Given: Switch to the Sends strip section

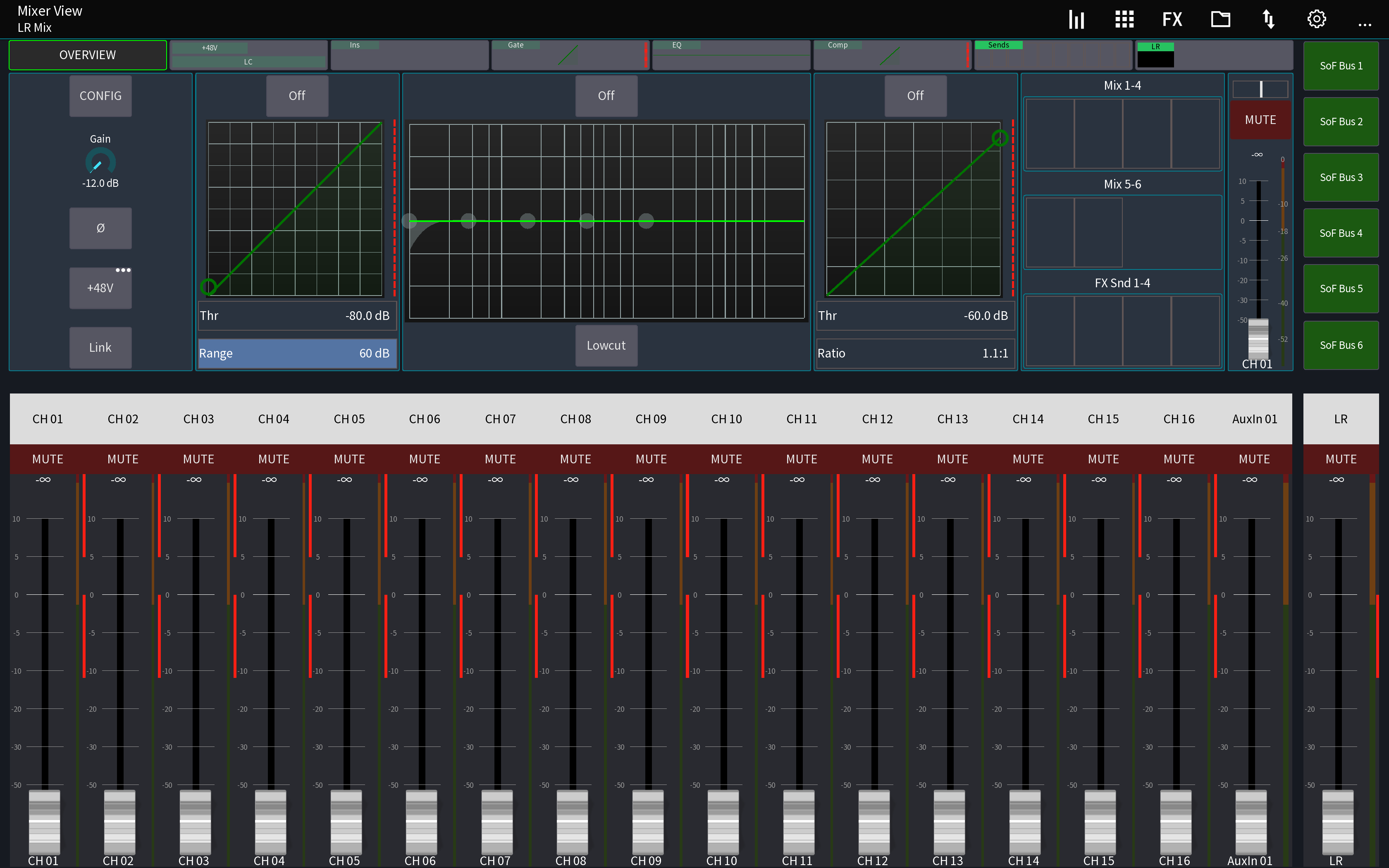Looking at the screenshot, I should coord(1053,55).
